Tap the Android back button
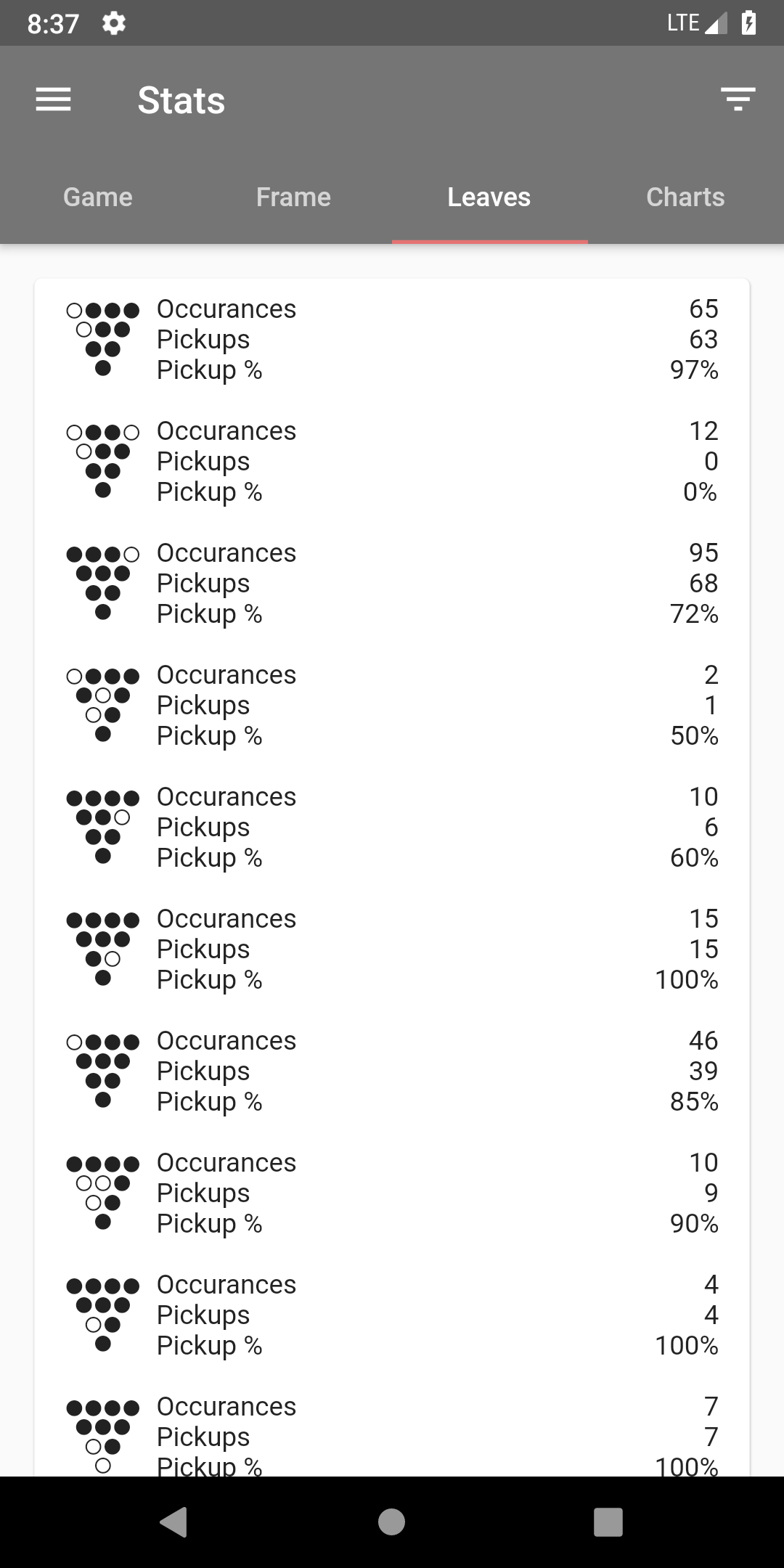The height and width of the screenshot is (1568, 784). coord(174,1522)
